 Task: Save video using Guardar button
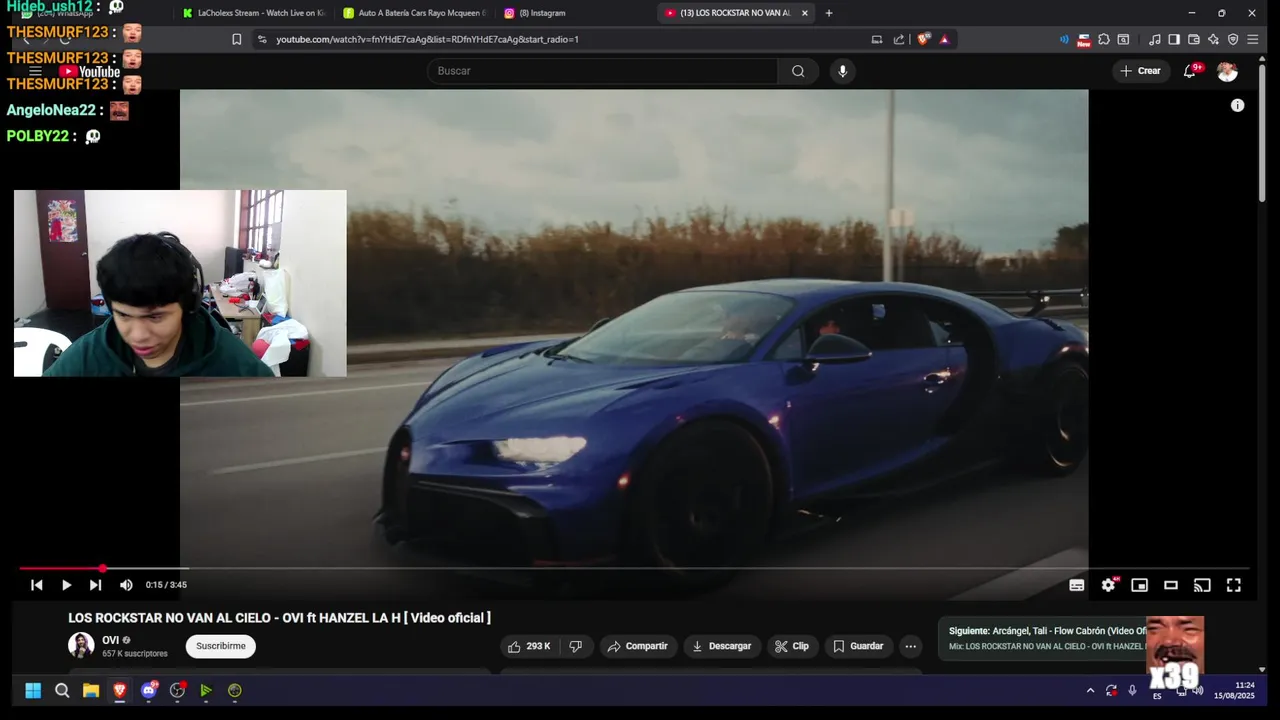point(858,646)
